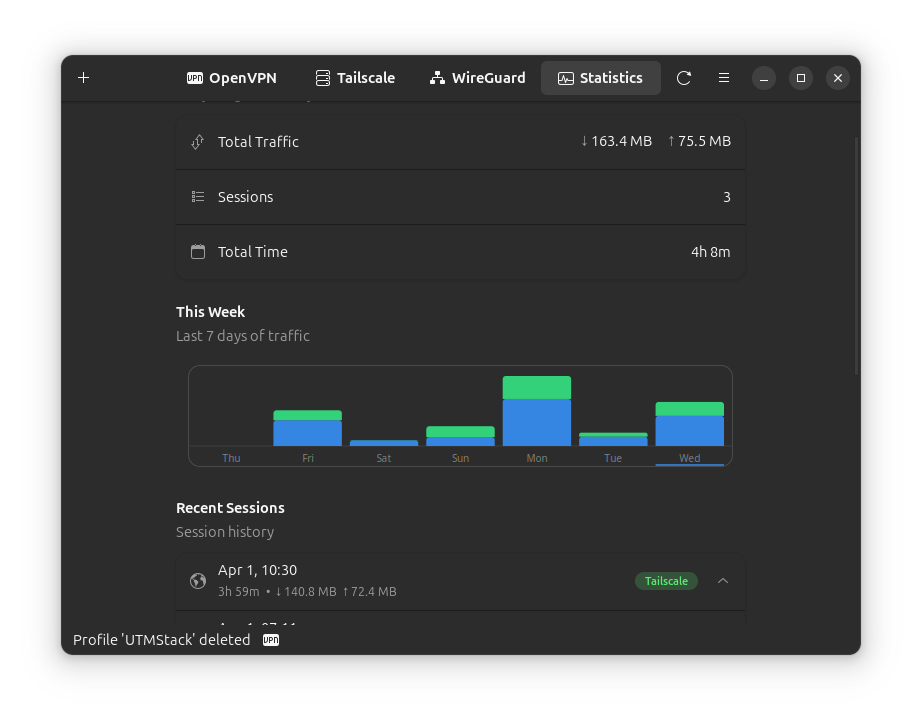The height and width of the screenshot is (722, 922).
Task: Collapse the Apr 1, 10:30 session row
Action: tap(723, 581)
